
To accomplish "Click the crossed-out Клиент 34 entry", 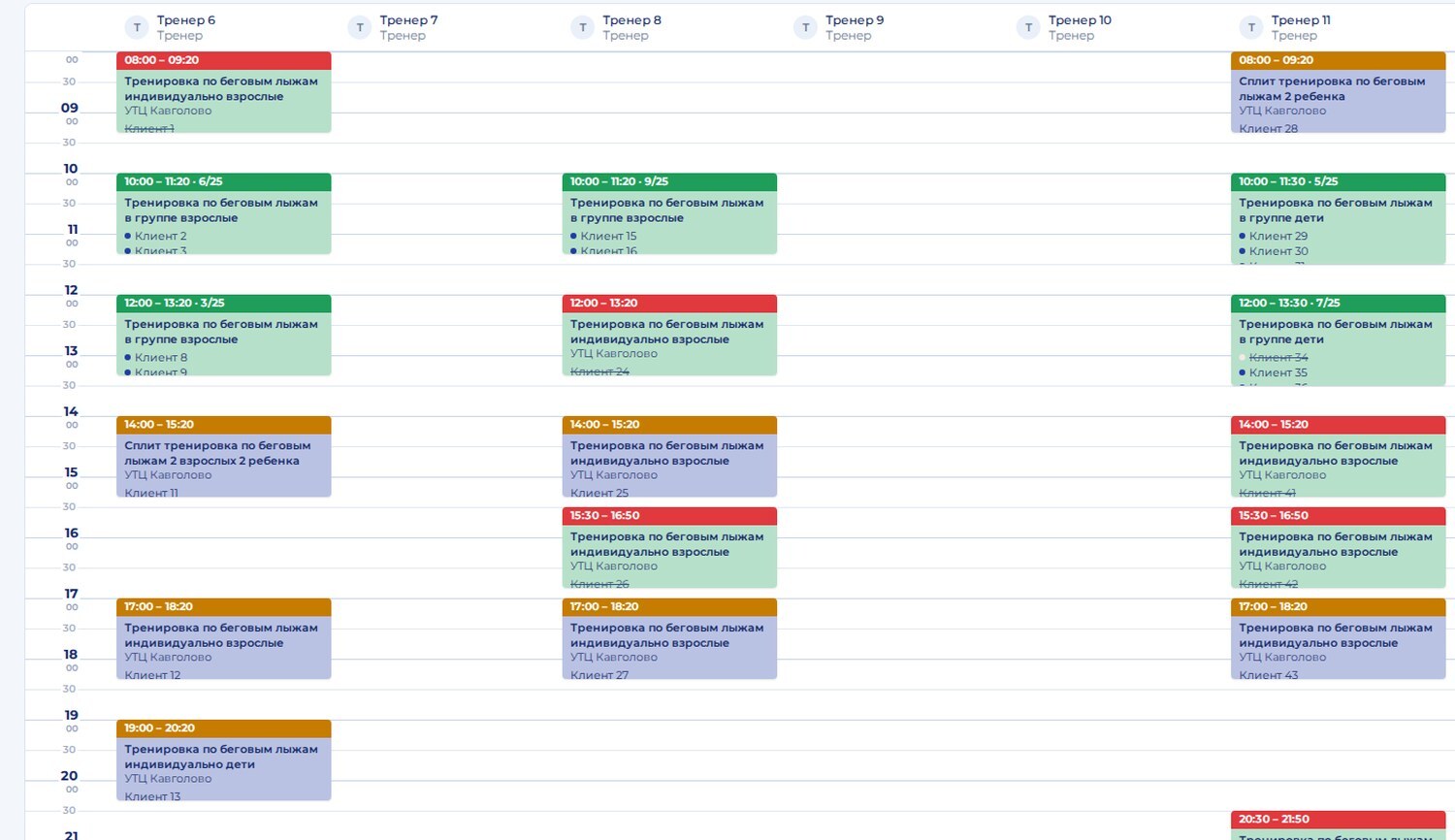I will [1278, 357].
